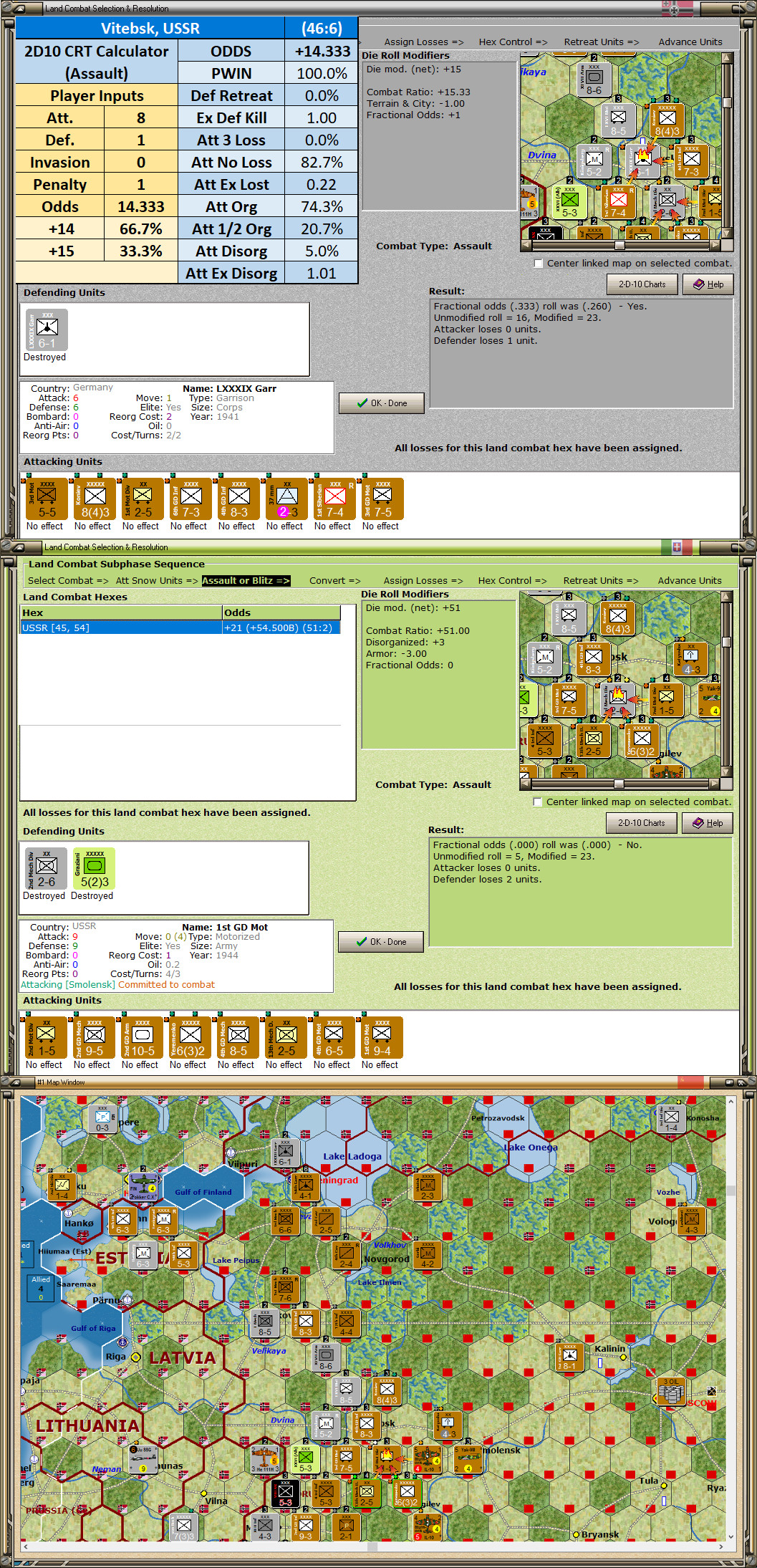Toggle center linked map checkbox in Land Combat Hexes window
Viewport: 757px width, 1568px height.
[537, 802]
